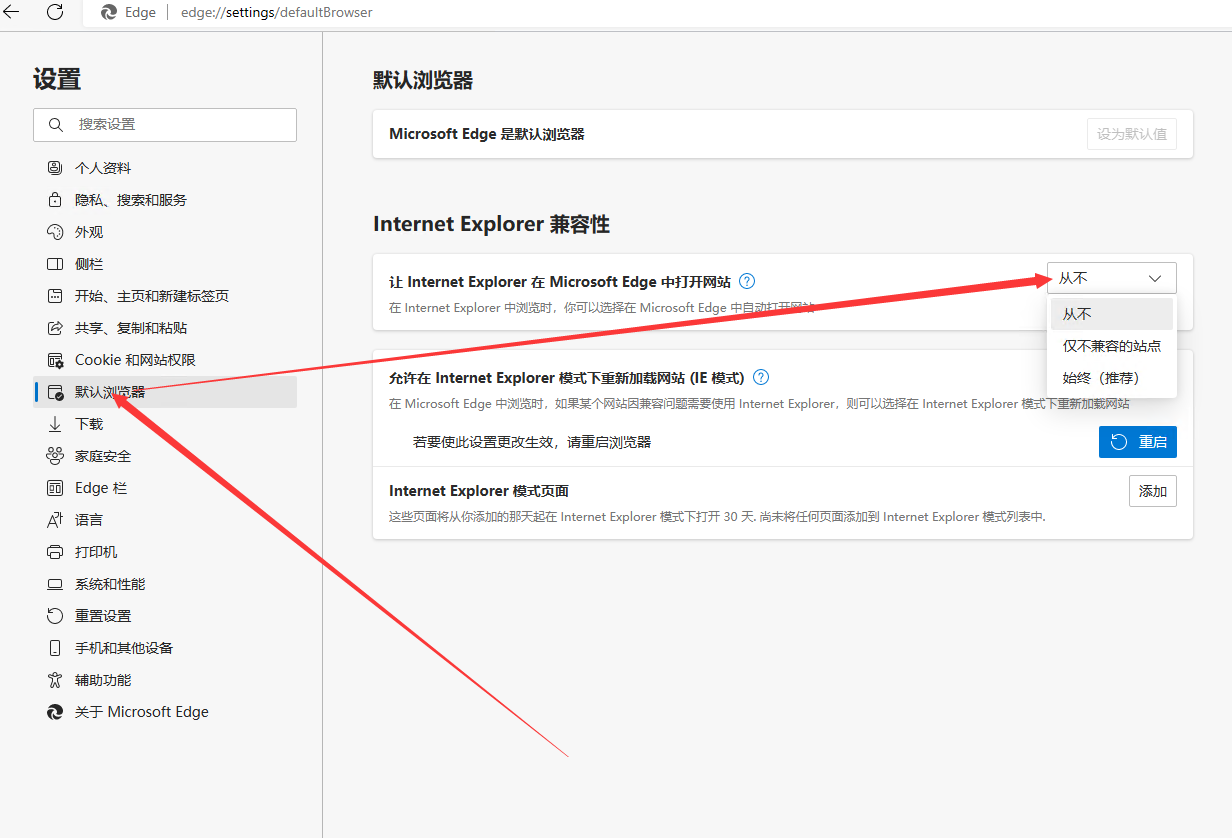This screenshot has height=838, width=1232.
Task: Click the 重置设置 reset icon
Action: tap(55, 616)
